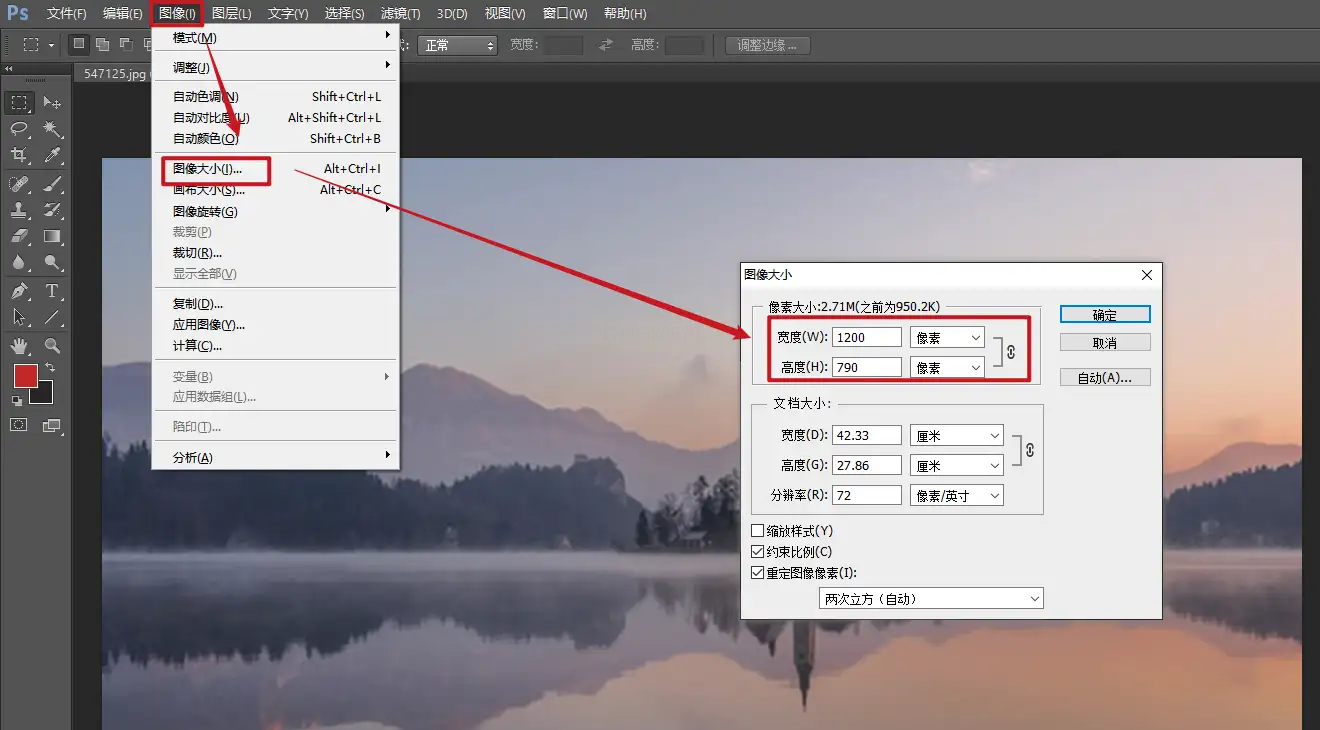Select the Rectangular Marquee tool

coord(19,103)
